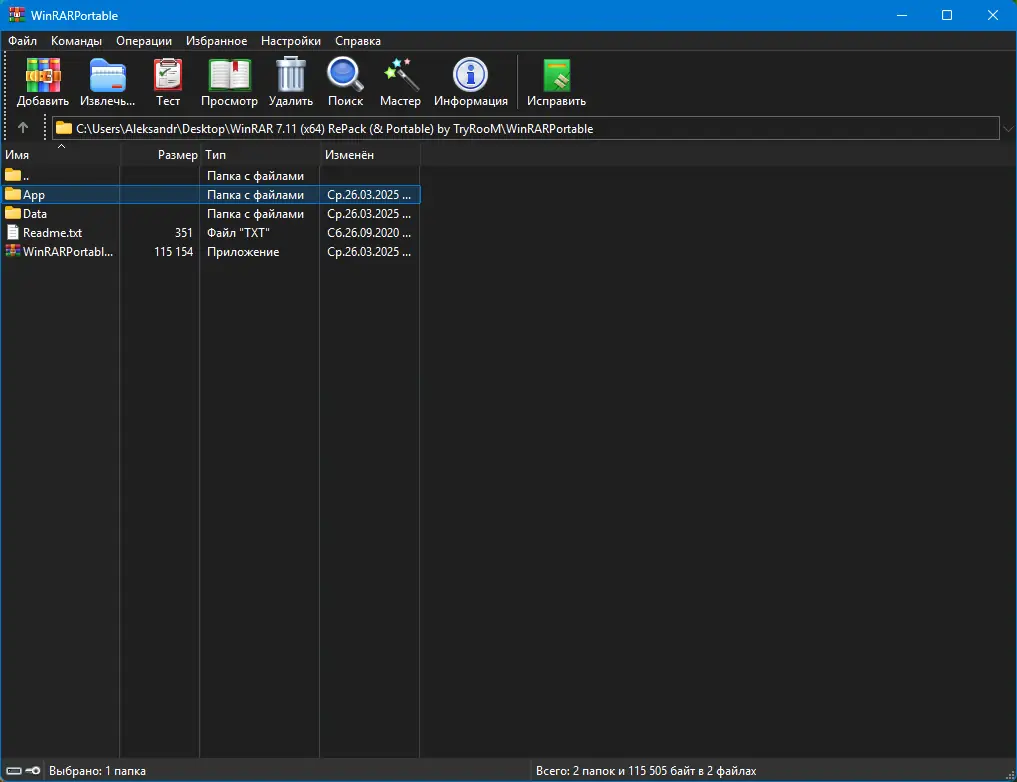Maximize the WinRARPortable window

coord(947,15)
